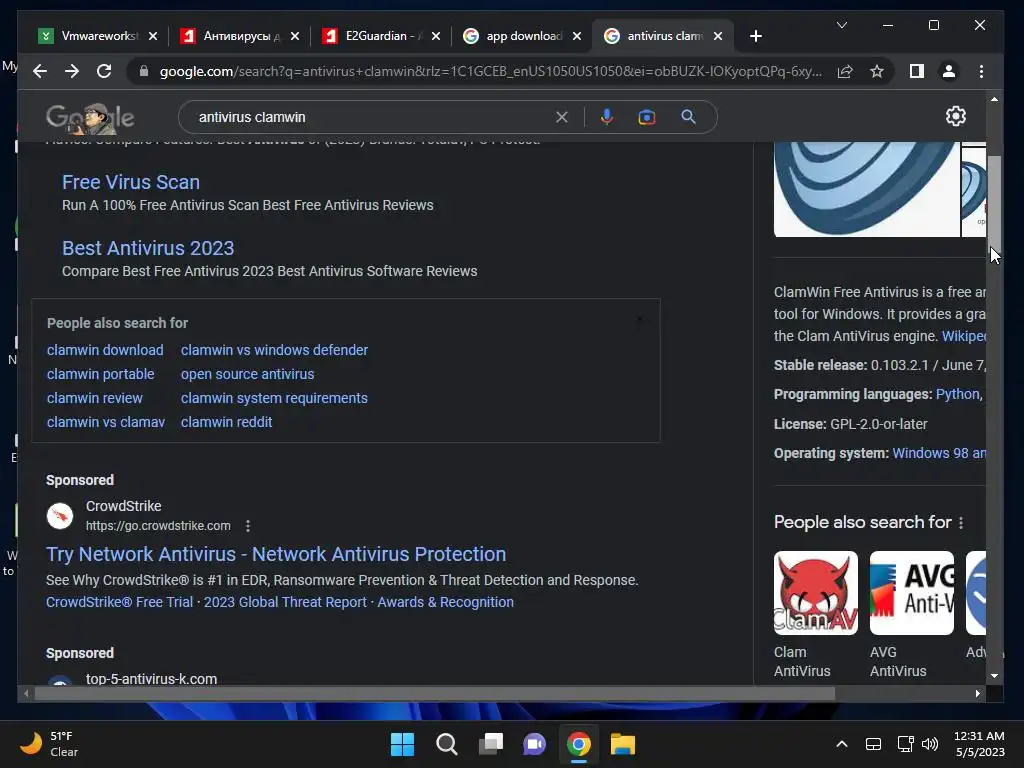Close the E2Guardian tab
This screenshot has height=768, width=1024.
[x=436, y=36]
